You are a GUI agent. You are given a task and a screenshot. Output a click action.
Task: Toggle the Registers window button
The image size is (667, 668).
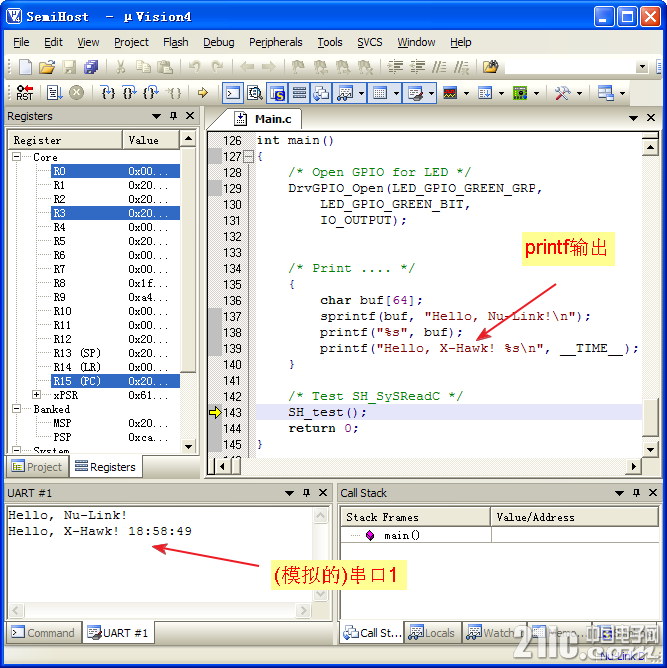(x=299, y=93)
